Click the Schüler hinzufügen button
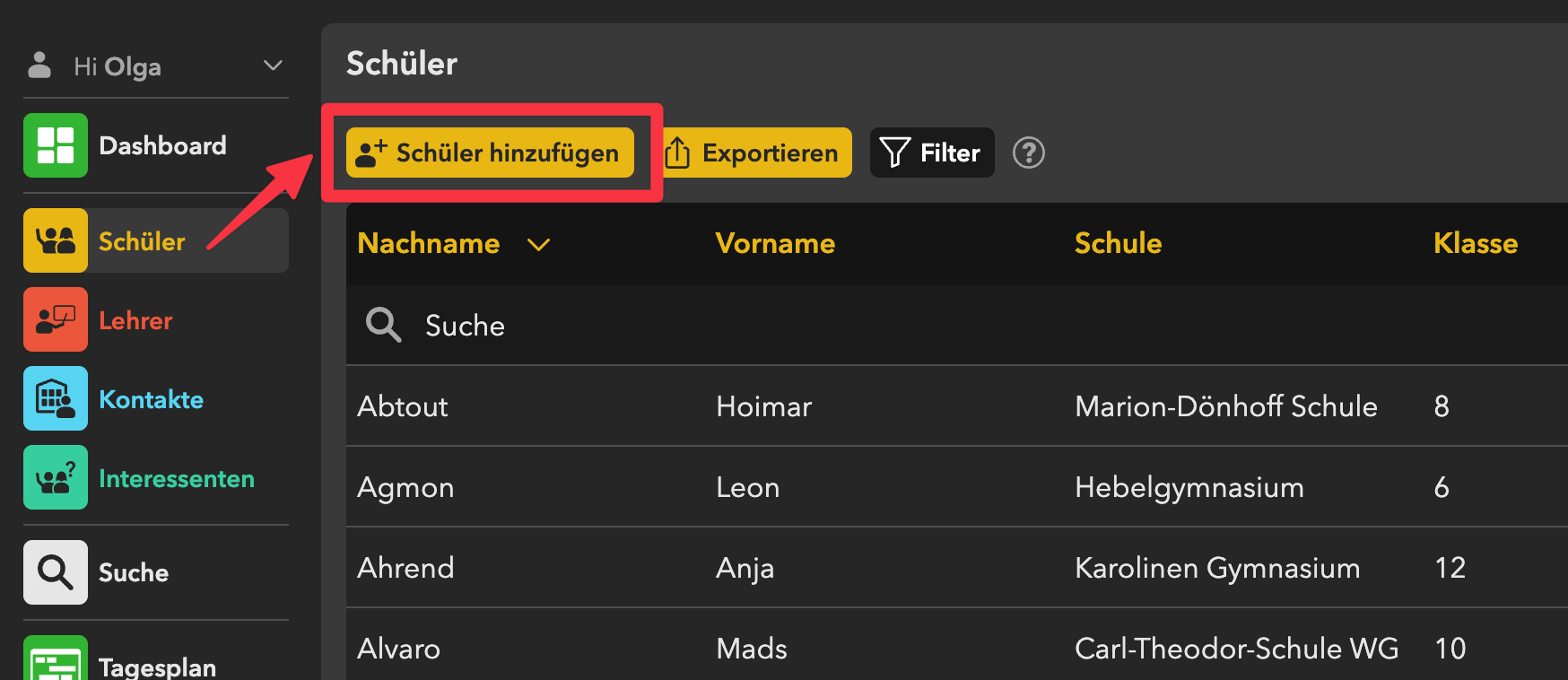Viewport: 1568px width, 680px height. coord(490,153)
